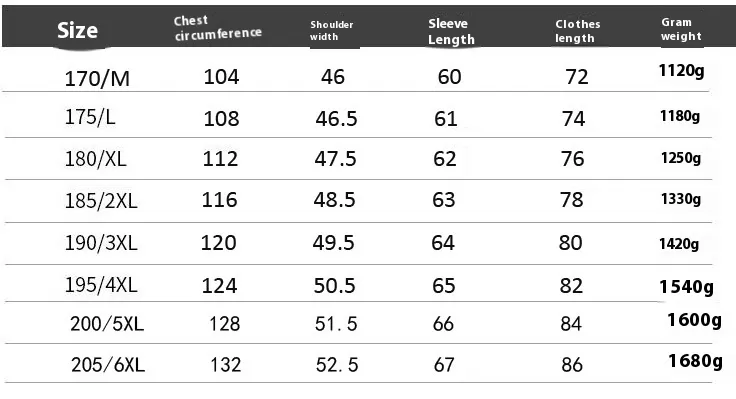
Task: Click the 200/5XL size label
Action: click(x=107, y=324)
